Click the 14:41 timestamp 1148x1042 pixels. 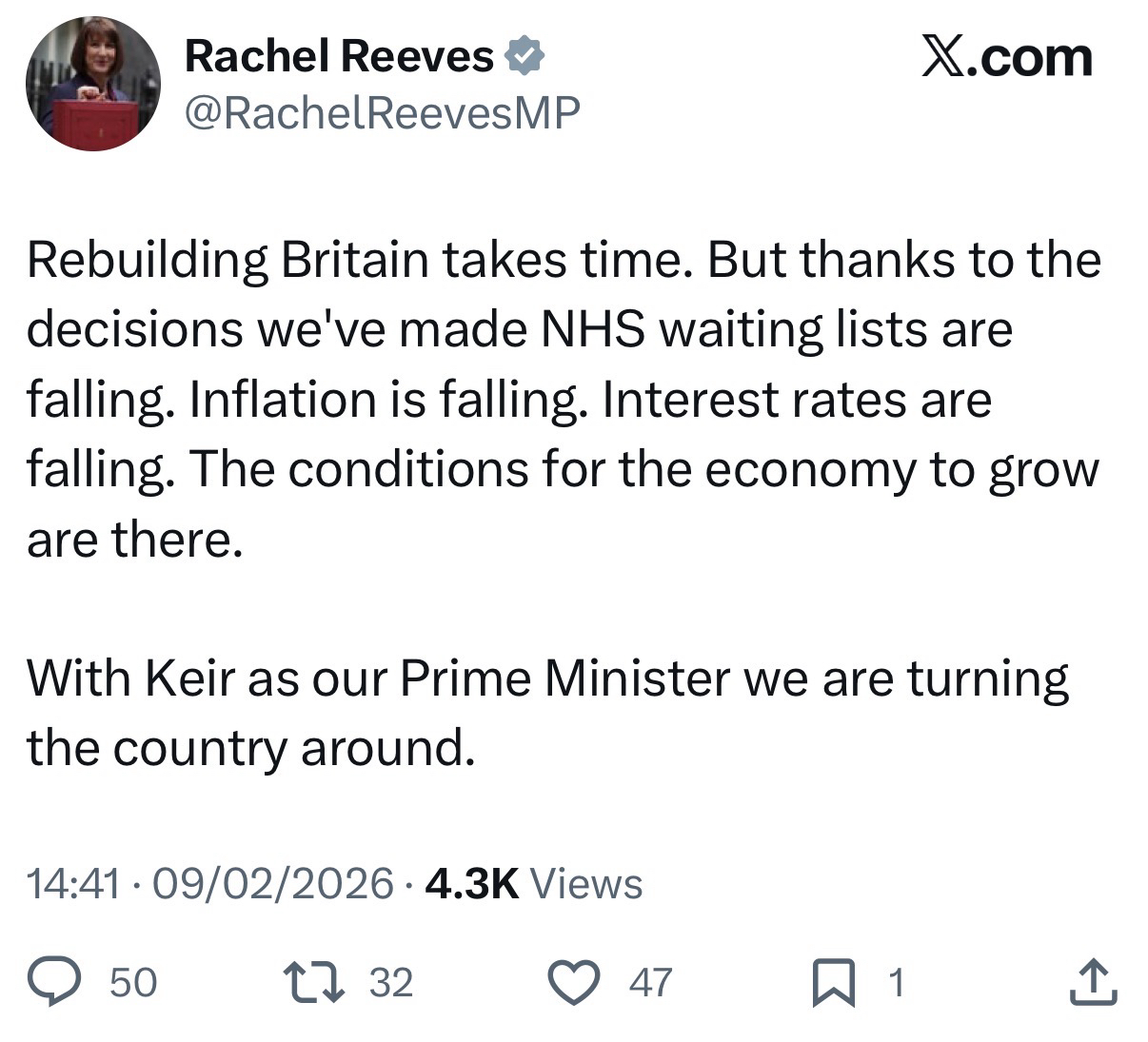(74, 884)
